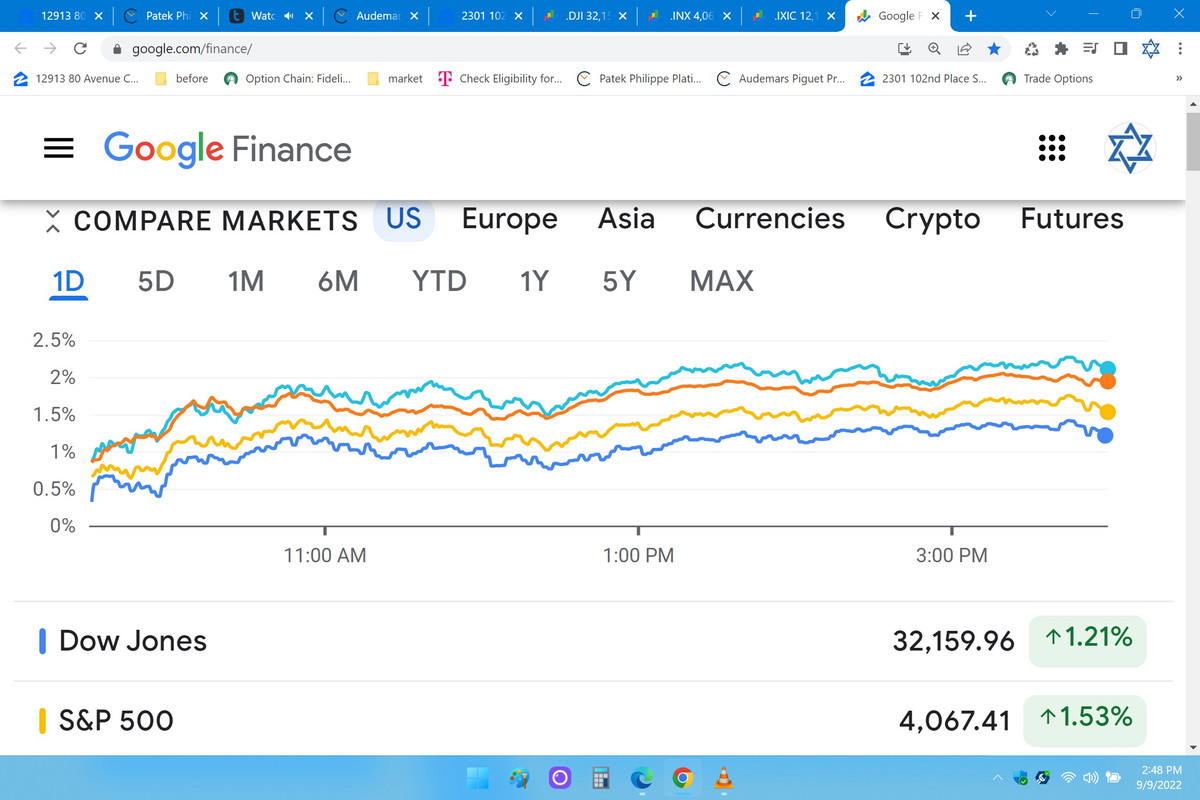Screen dimensions: 1200x800
Task: Click the Dow Jones +1.21% change badge
Action: pos(1087,640)
